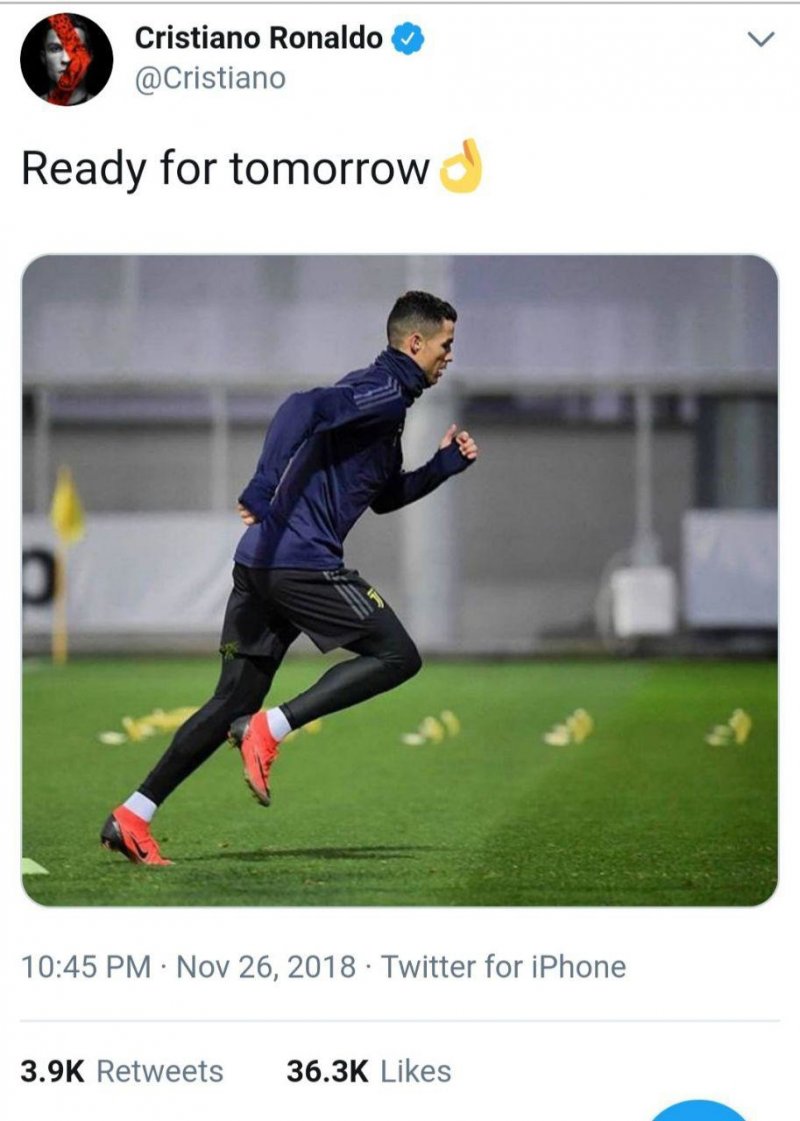
Task: Click the red Nike boot on the ground
Action: (134, 836)
